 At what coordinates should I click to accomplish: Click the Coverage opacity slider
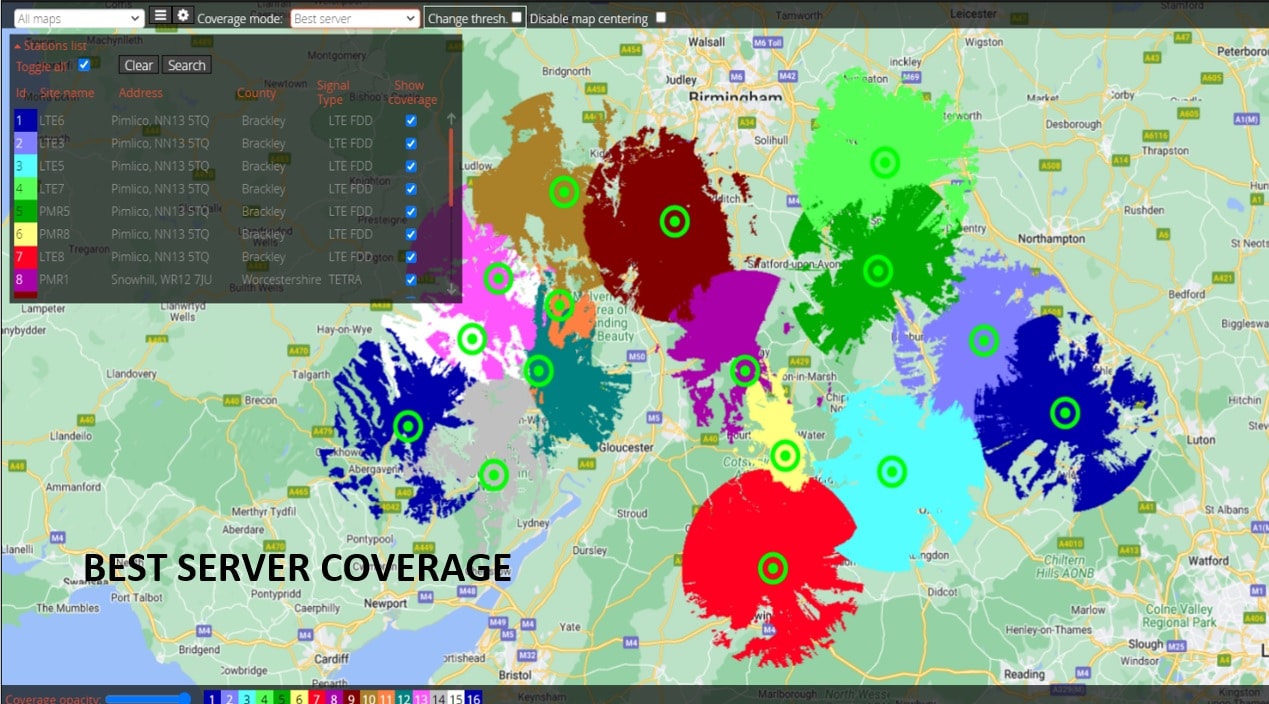pyautogui.click(x=148, y=699)
